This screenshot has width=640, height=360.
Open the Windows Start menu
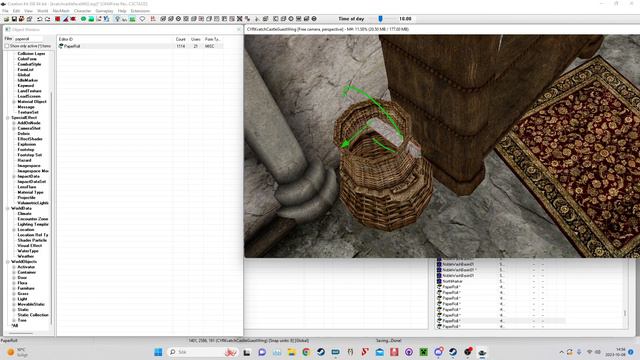coord(158,352)
